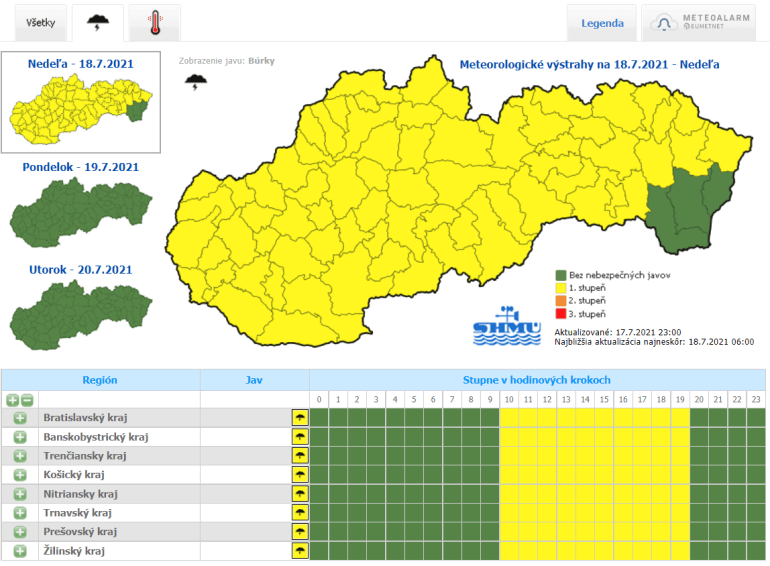Open the Meteoalarm Eumetnet link
The width and height of the screenshot is (770, 566).
coord(699,23)
